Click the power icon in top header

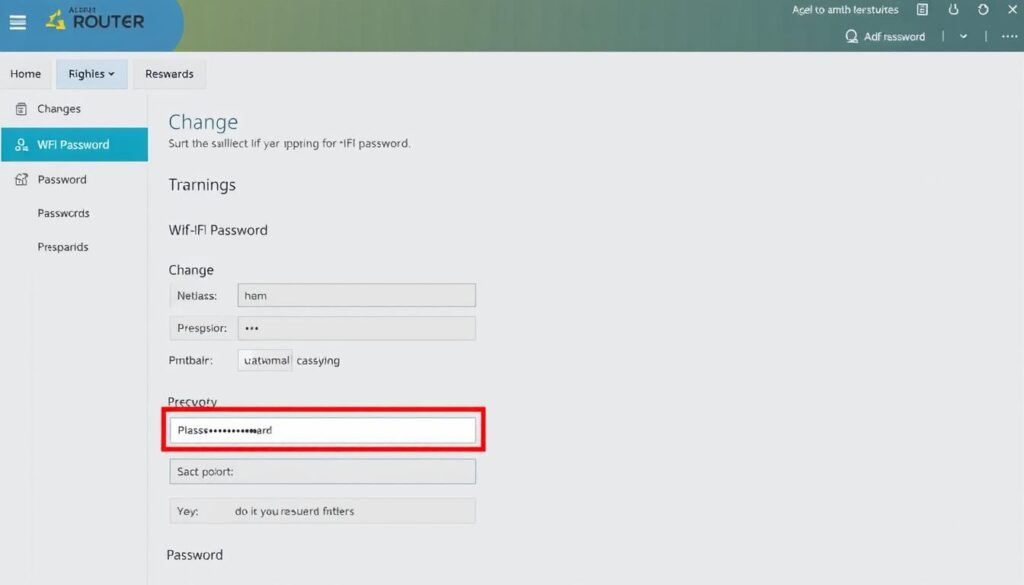(953, 10)
